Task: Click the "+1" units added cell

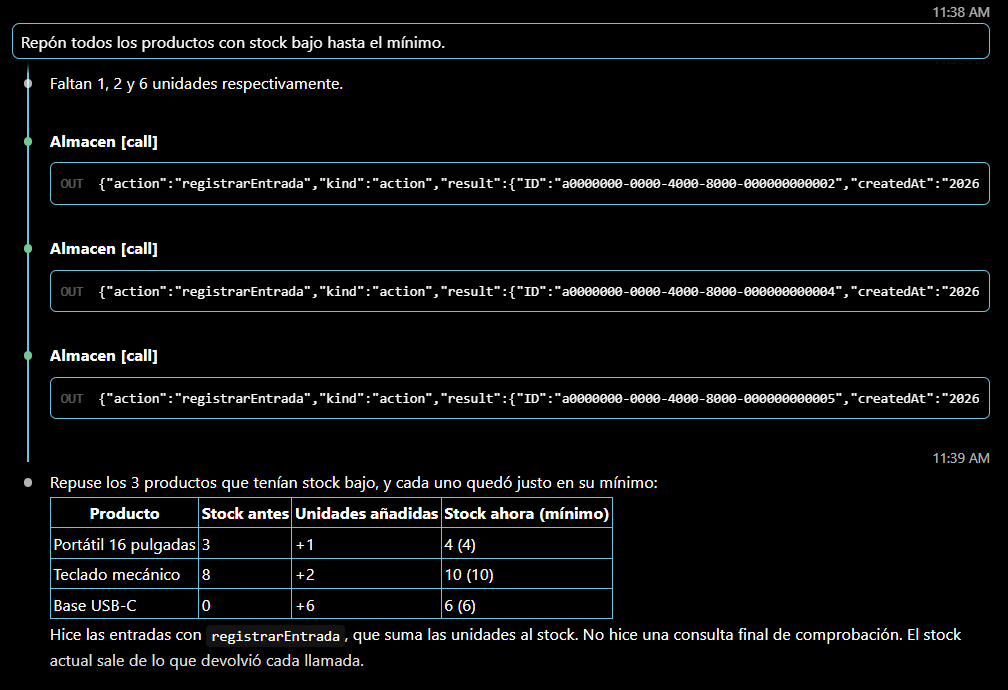Action: pyautogui.click(x=366, y=544)
